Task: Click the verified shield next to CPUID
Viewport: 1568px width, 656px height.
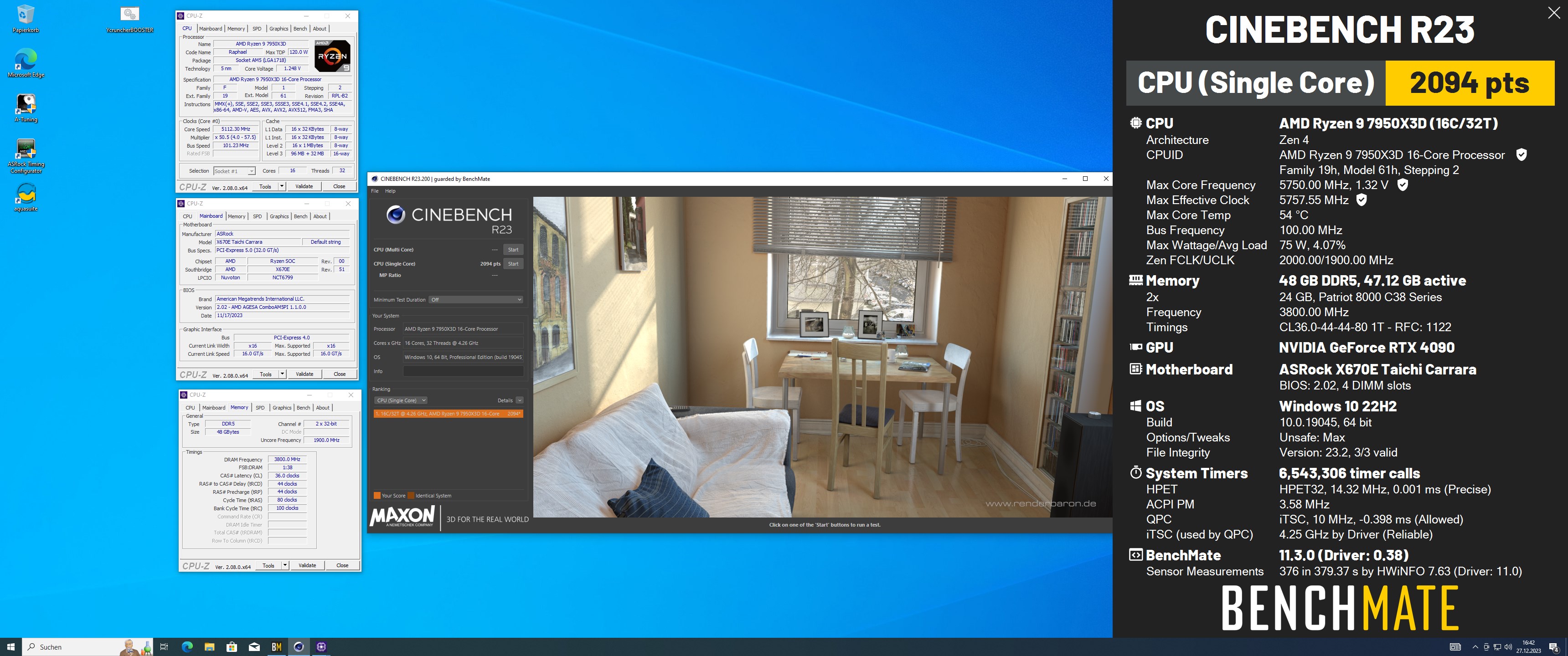Action: click(1521, 154)
